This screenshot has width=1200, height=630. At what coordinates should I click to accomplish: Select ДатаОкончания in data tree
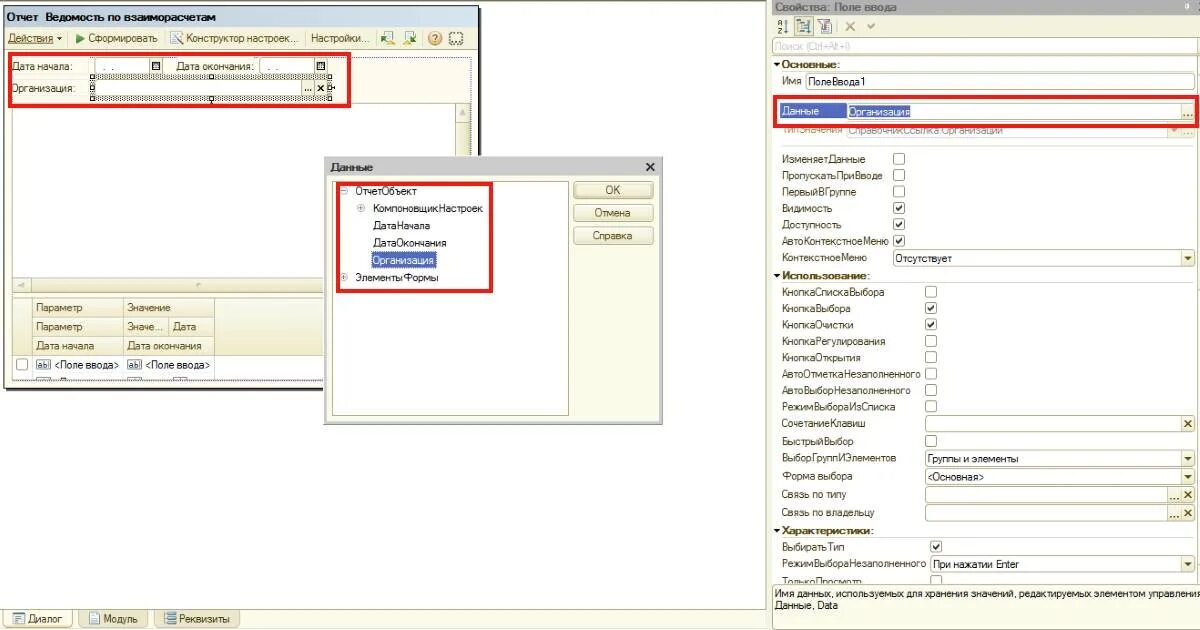coord(410,243)
